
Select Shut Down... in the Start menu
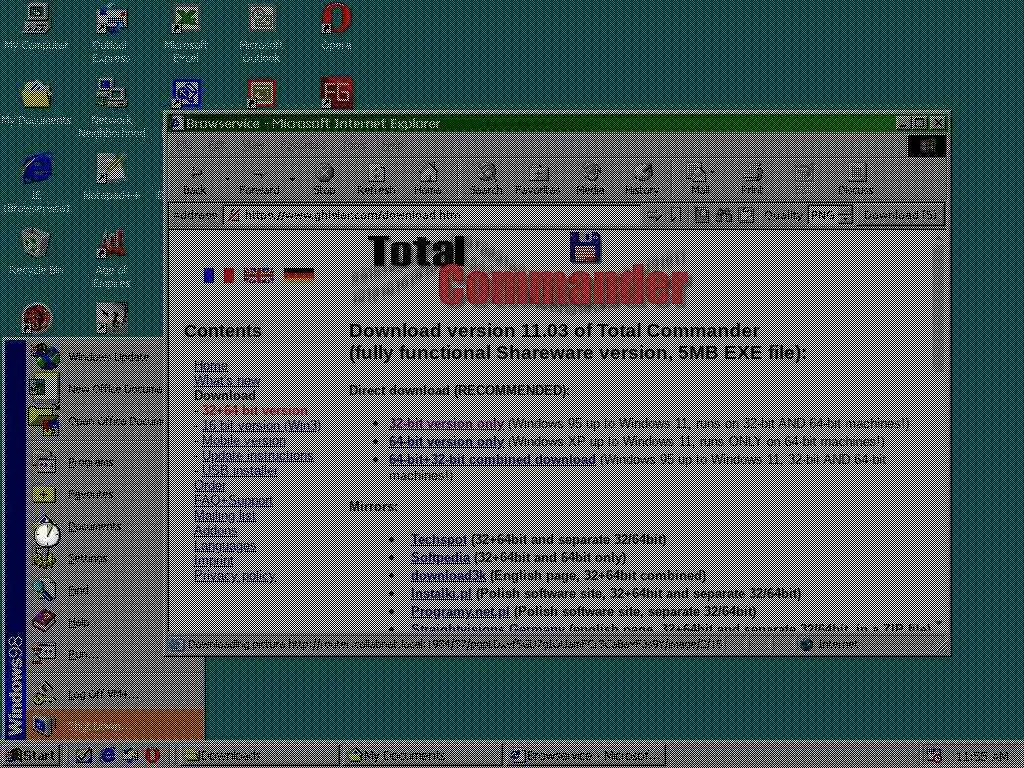pyautogui.click(x=114, y=726)
